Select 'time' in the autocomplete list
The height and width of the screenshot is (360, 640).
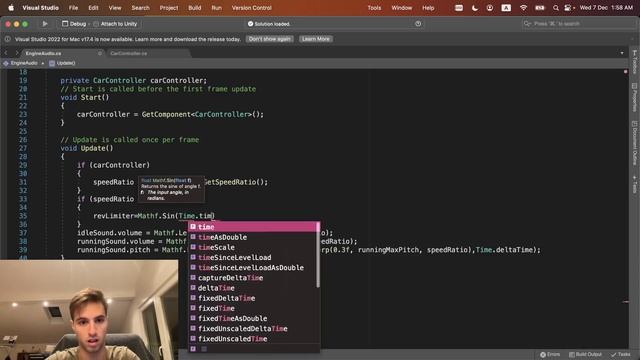253,227
